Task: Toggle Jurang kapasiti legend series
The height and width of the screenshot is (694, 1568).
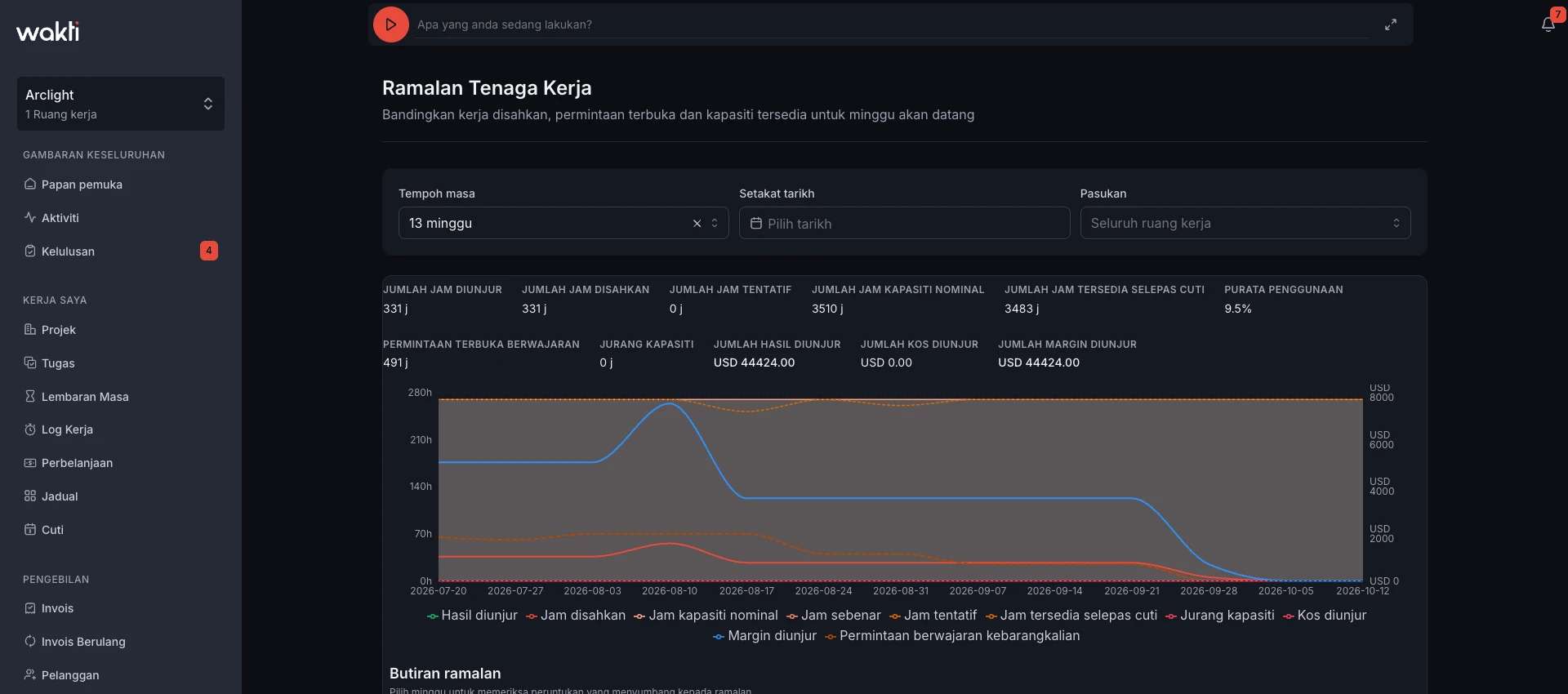Action: pos(1220,616)
